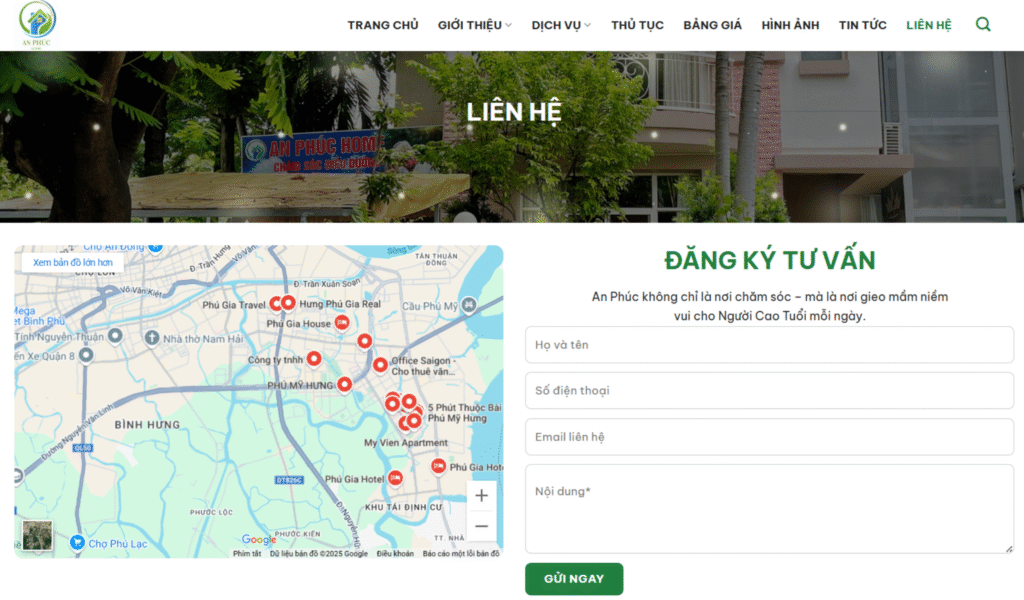Screen dimensions: 1024x600
Task: Focus the 'Số điện thoại' input field
Action: pyautogui.click(x=769, y=390)
